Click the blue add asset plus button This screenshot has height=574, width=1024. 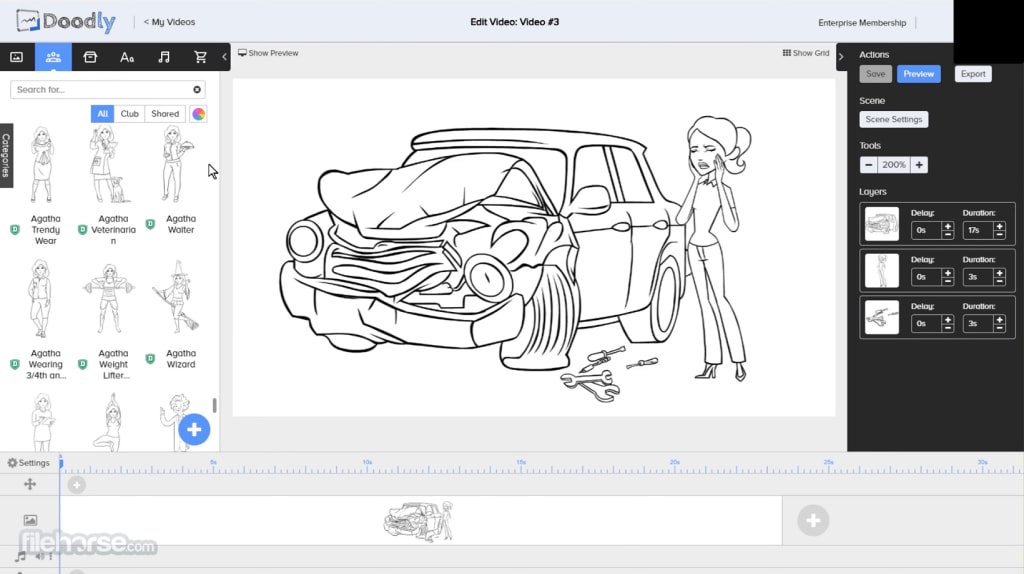pyautogui.click(x=194, y=430)
